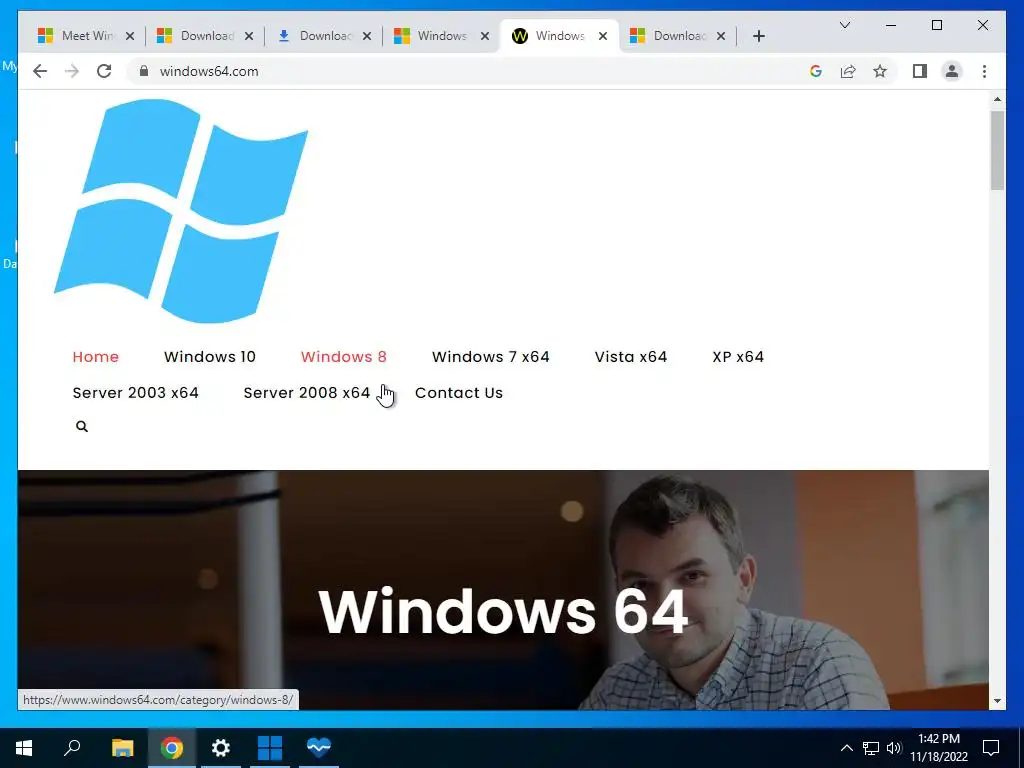Reload the windows64.com page
The width and height of the screenshot is (1024, 768).
tap(104, 71)
